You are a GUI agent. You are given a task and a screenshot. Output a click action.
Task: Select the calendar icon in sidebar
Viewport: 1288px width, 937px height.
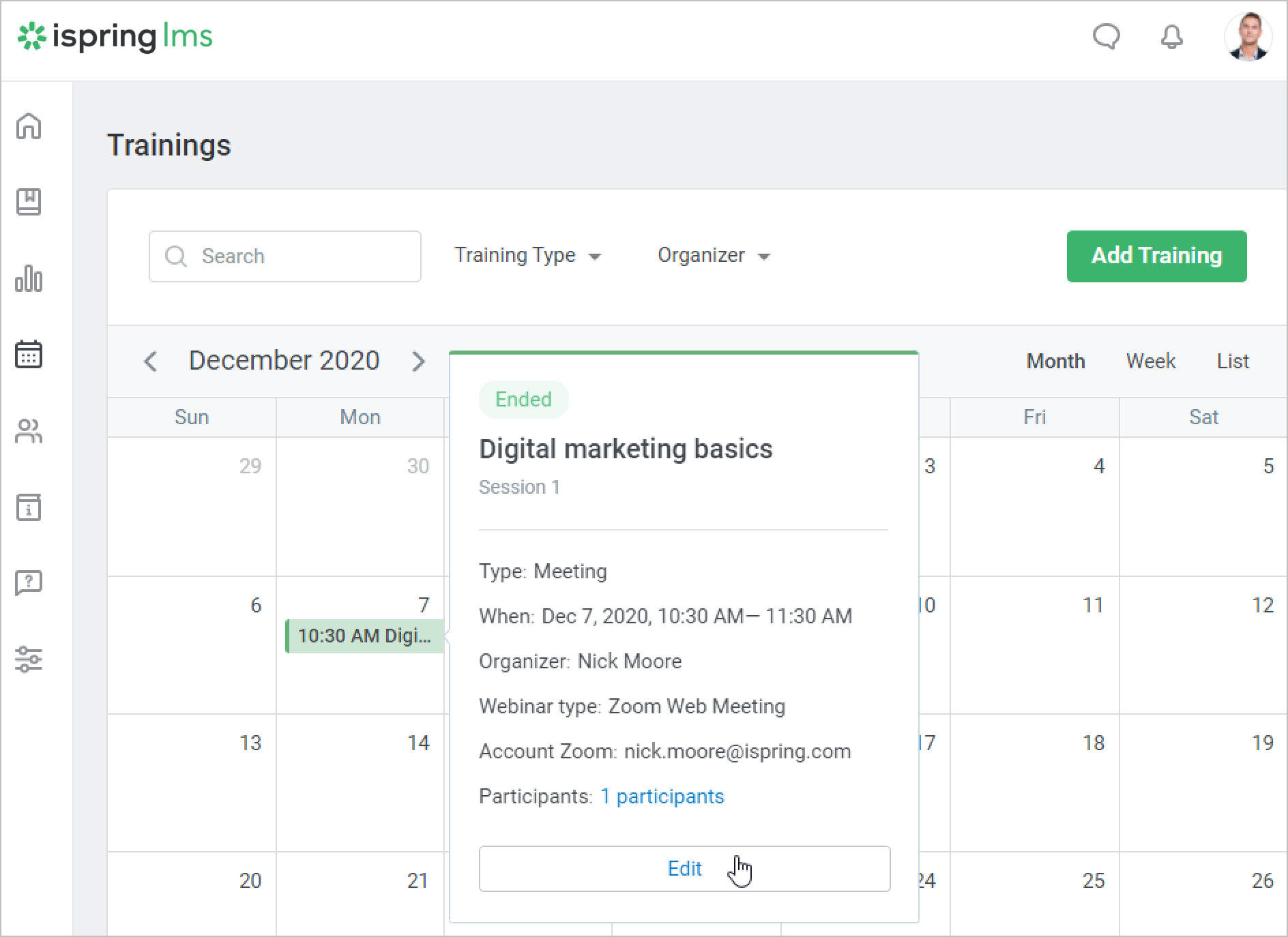[29, 355]
